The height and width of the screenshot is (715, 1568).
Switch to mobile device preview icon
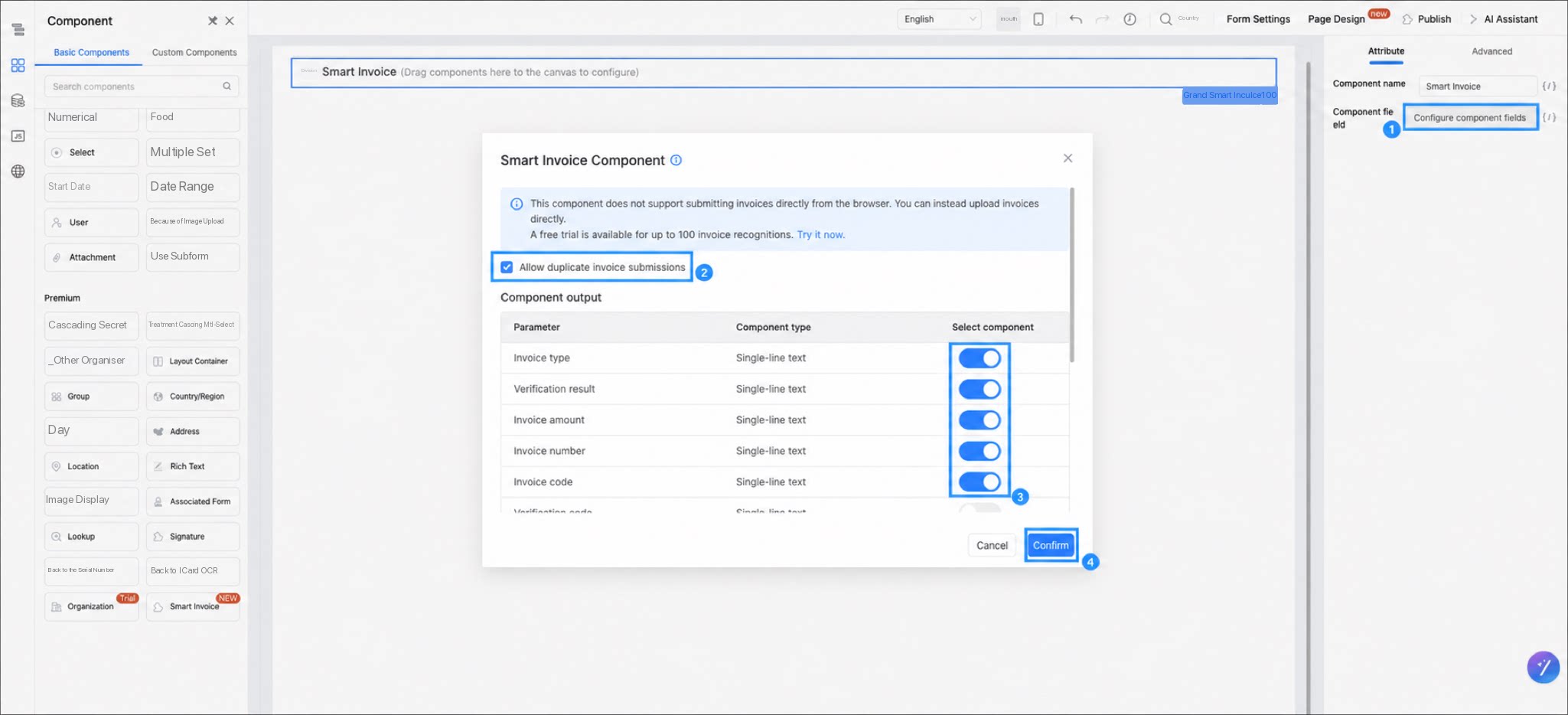point(1038,19)
